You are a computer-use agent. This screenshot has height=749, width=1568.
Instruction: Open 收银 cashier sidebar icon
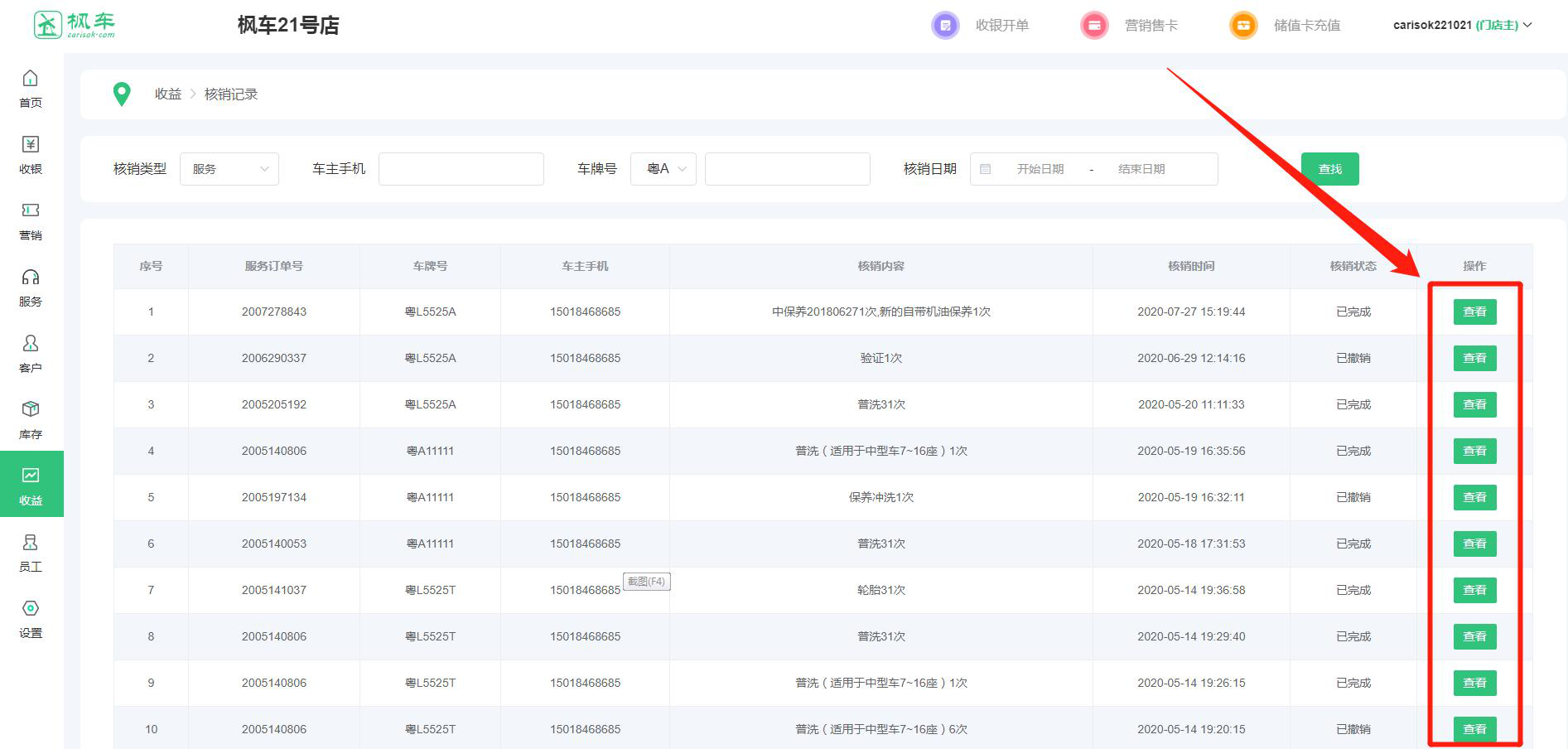(31, 144)
